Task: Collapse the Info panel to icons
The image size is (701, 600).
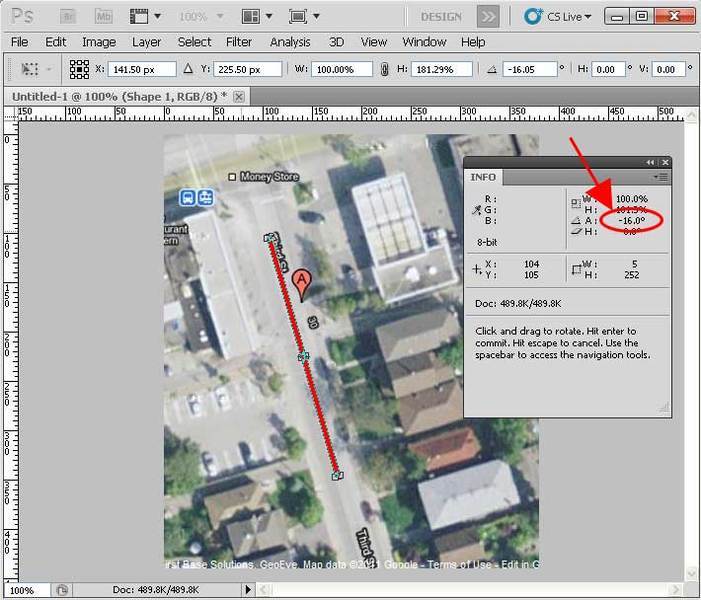Action: pos(651,162)
